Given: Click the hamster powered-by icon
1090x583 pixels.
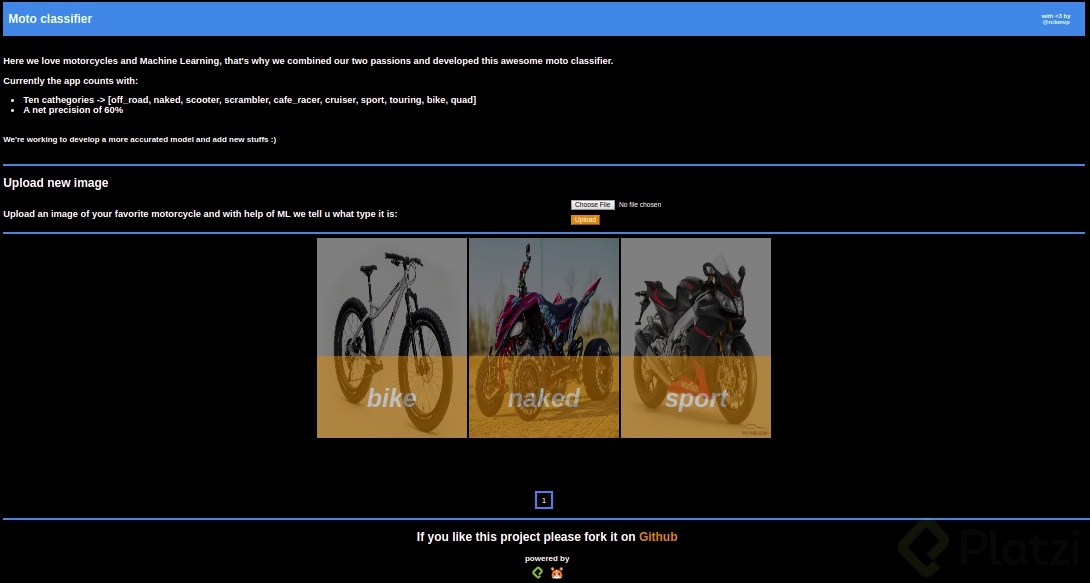Looking at the screenshot, I should (556, 572).
